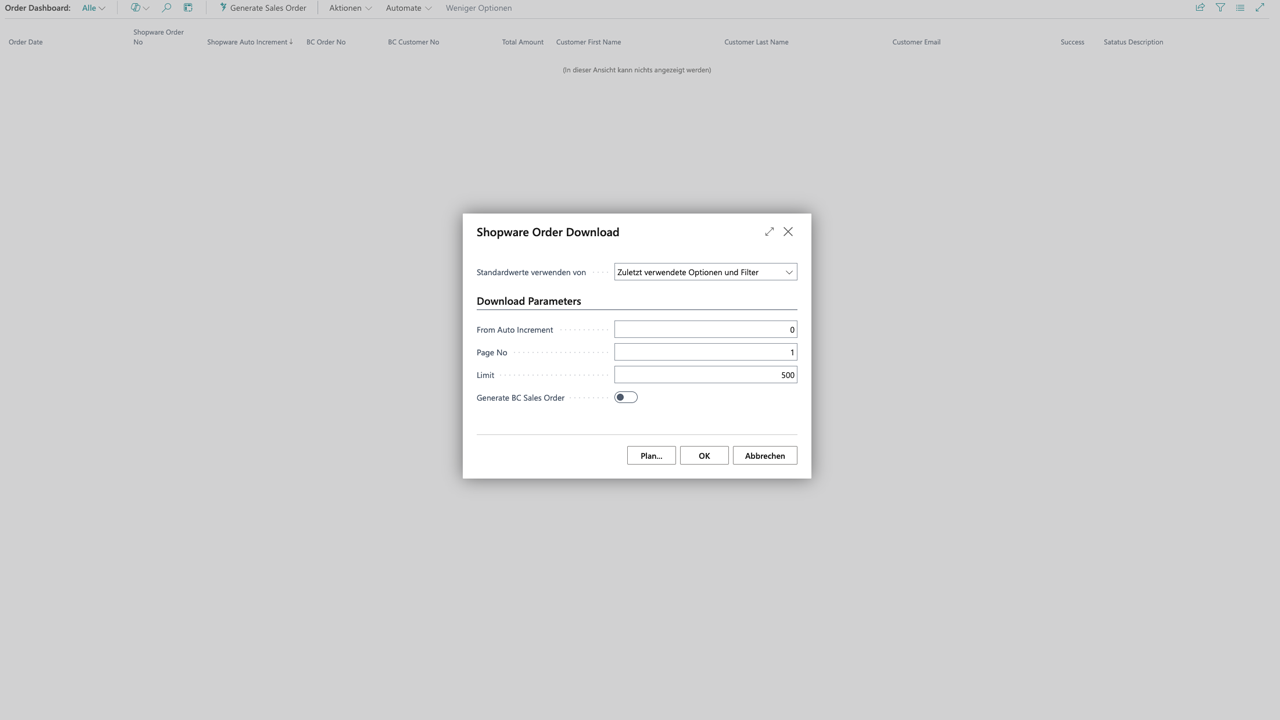The height and width of the screenshot is (720, 1280).
Task: Toggle Generate BC Sales Order off then inspect
Action: coord(625,397)
